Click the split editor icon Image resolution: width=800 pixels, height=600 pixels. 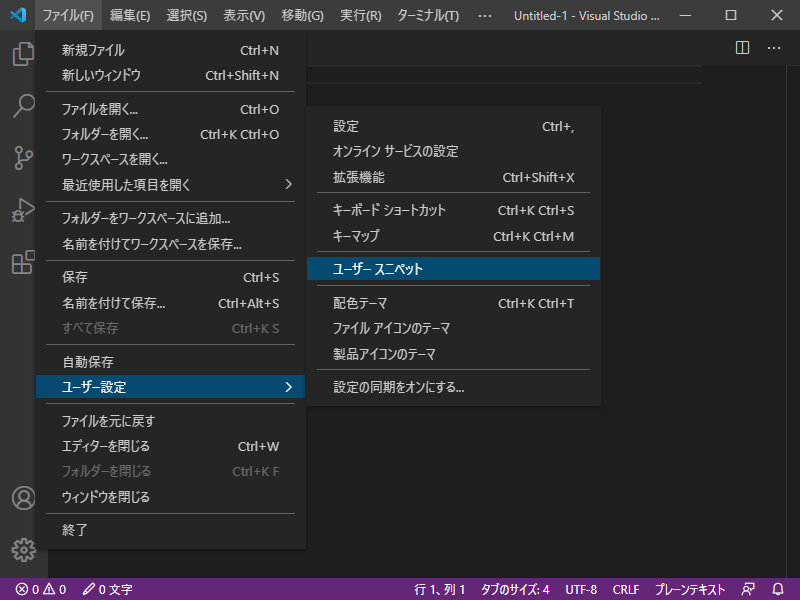pos(742,48)
